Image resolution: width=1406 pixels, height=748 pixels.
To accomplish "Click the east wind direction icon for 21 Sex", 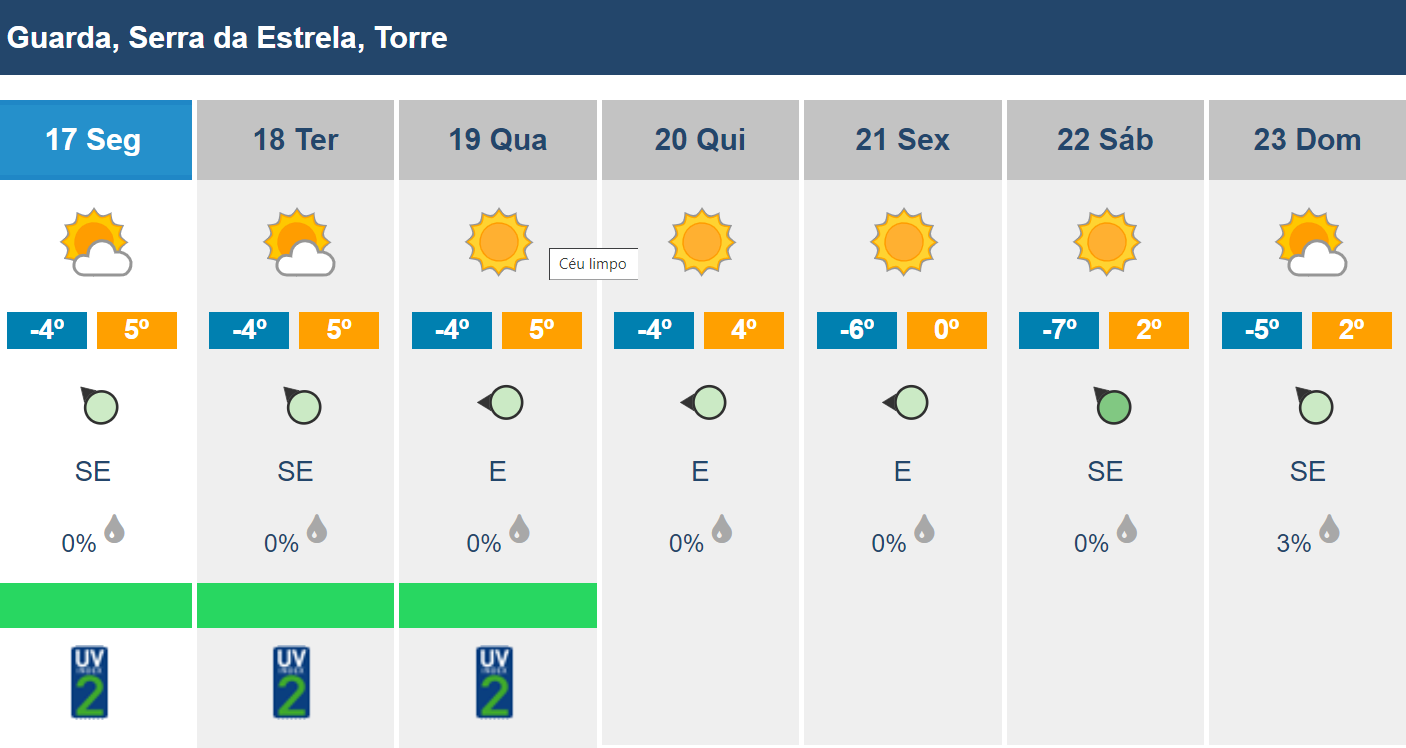I will point(905,403).
